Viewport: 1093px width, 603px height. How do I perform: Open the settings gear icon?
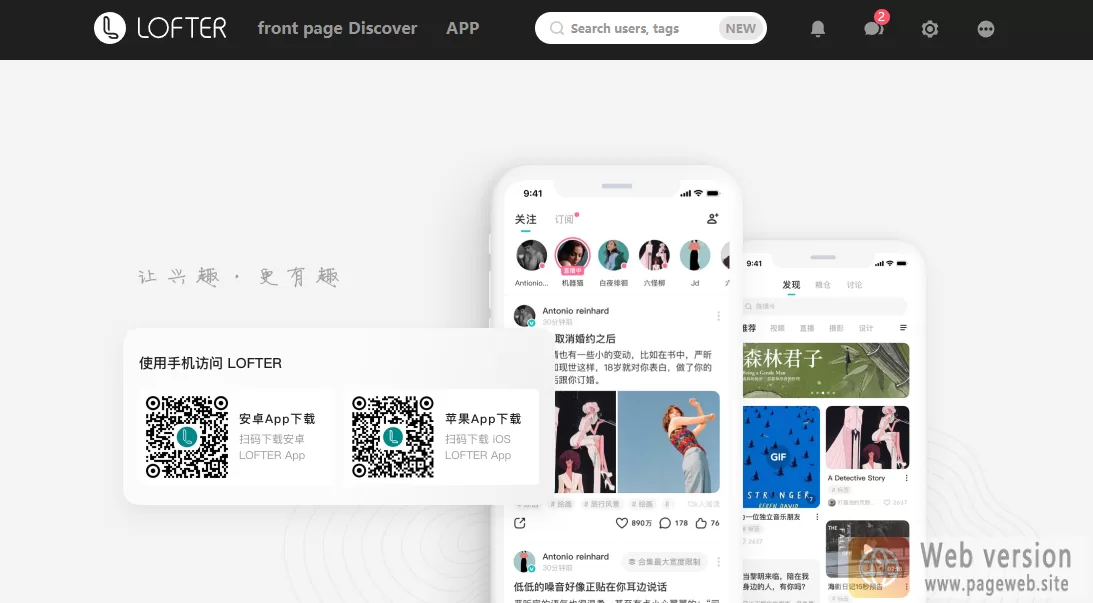pyautogui.click(x=930, y=29)
